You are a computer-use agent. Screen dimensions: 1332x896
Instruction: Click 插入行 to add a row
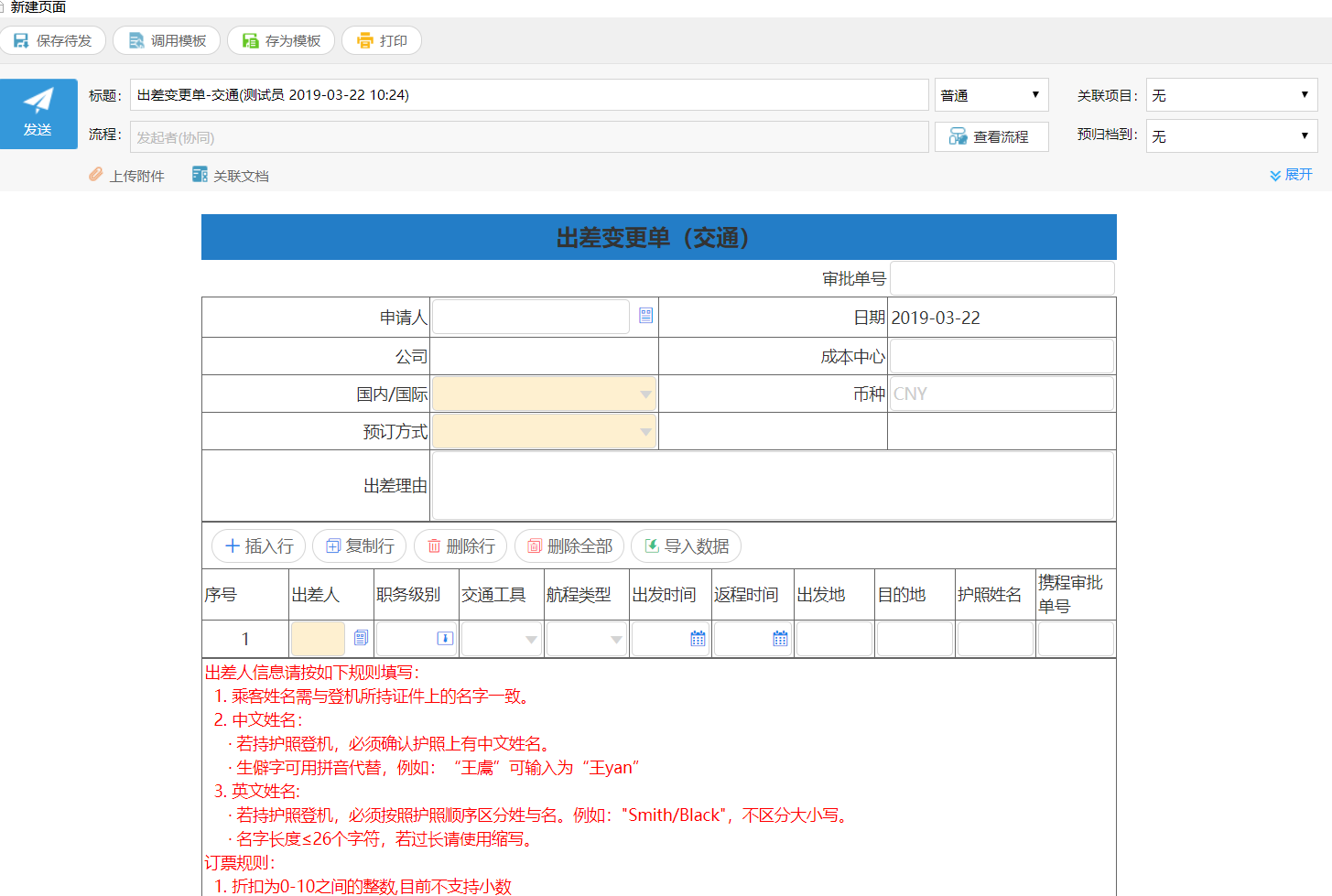pos(259,546)
